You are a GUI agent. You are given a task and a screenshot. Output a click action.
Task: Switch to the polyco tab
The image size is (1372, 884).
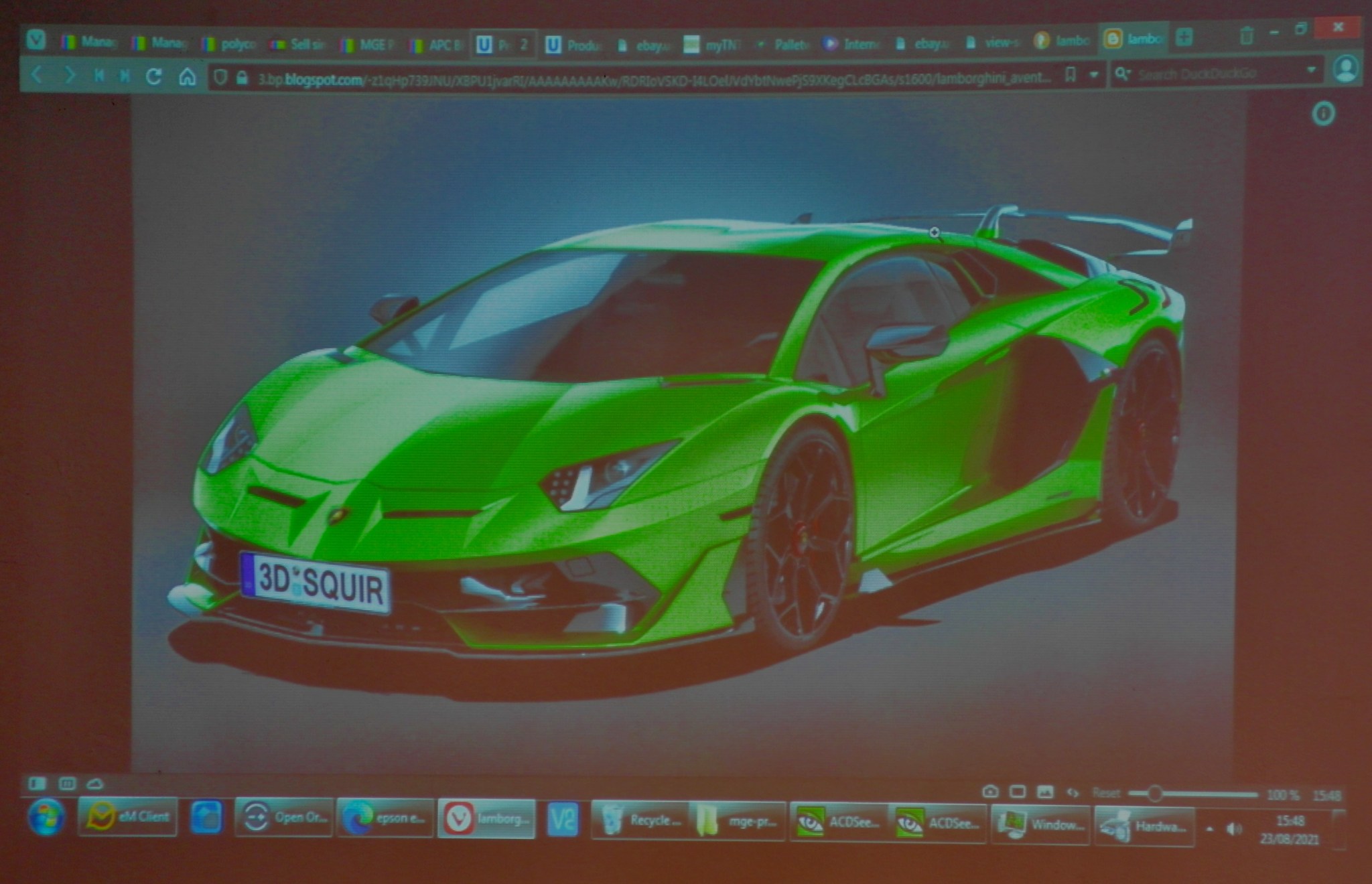click(x=230, y=44)
